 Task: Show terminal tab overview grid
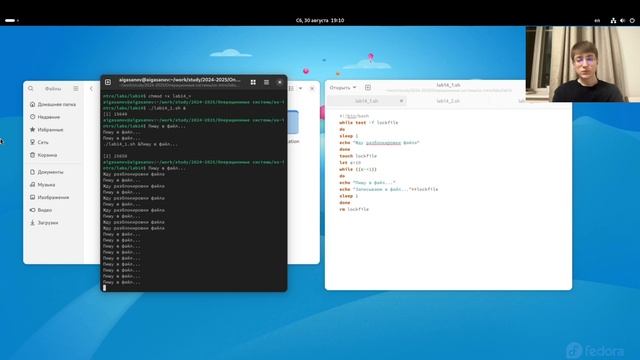(253, 82)
